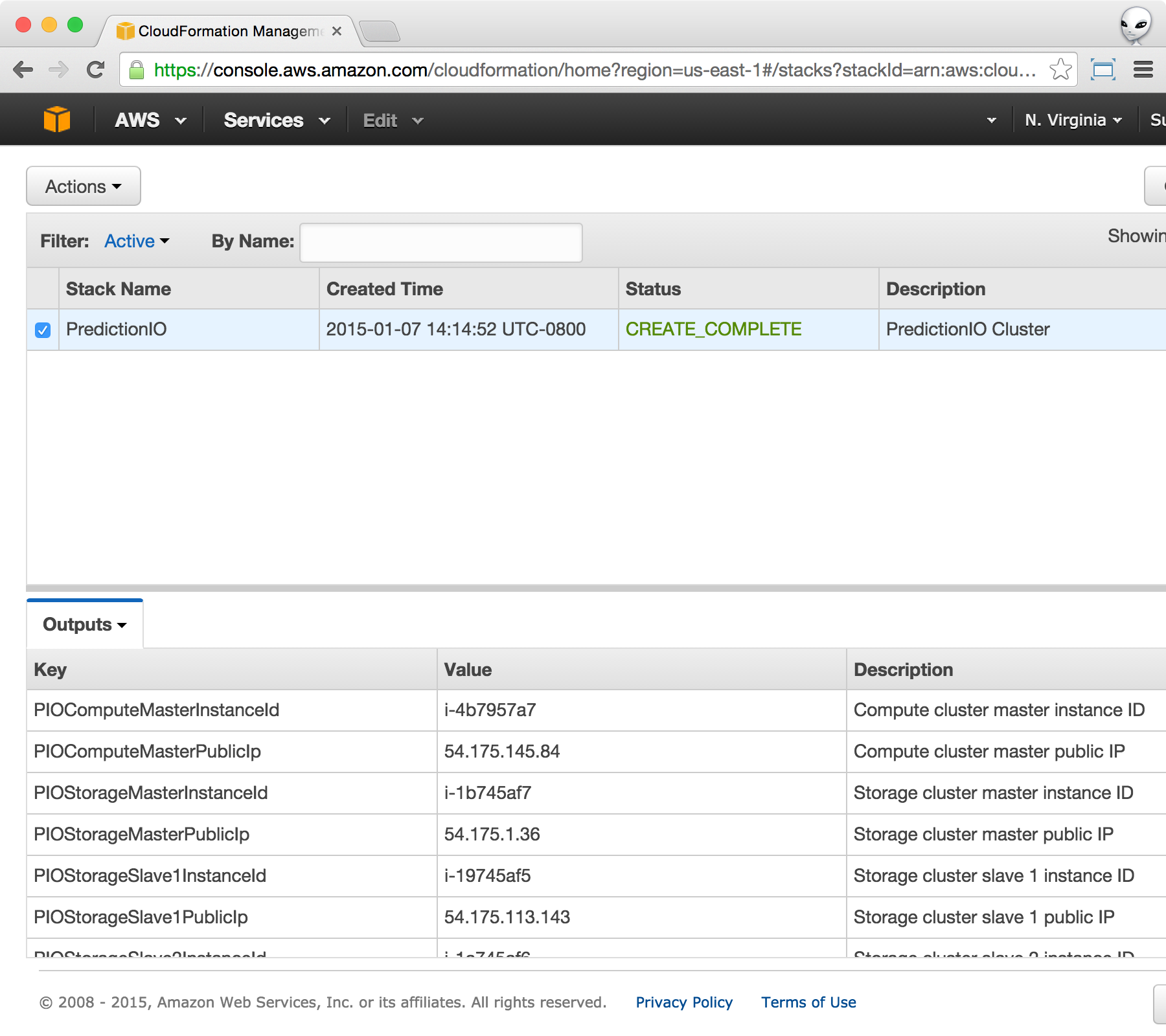Click the browser back arrow
This screenshot has width=1166, height=1036.
(x=23, y=70)
